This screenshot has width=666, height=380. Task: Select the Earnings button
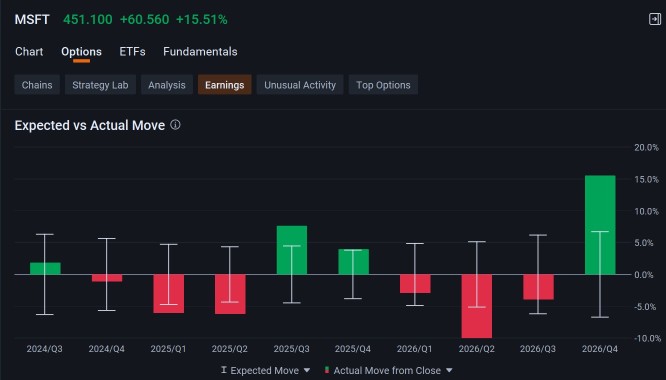click(x=225, y=85)
